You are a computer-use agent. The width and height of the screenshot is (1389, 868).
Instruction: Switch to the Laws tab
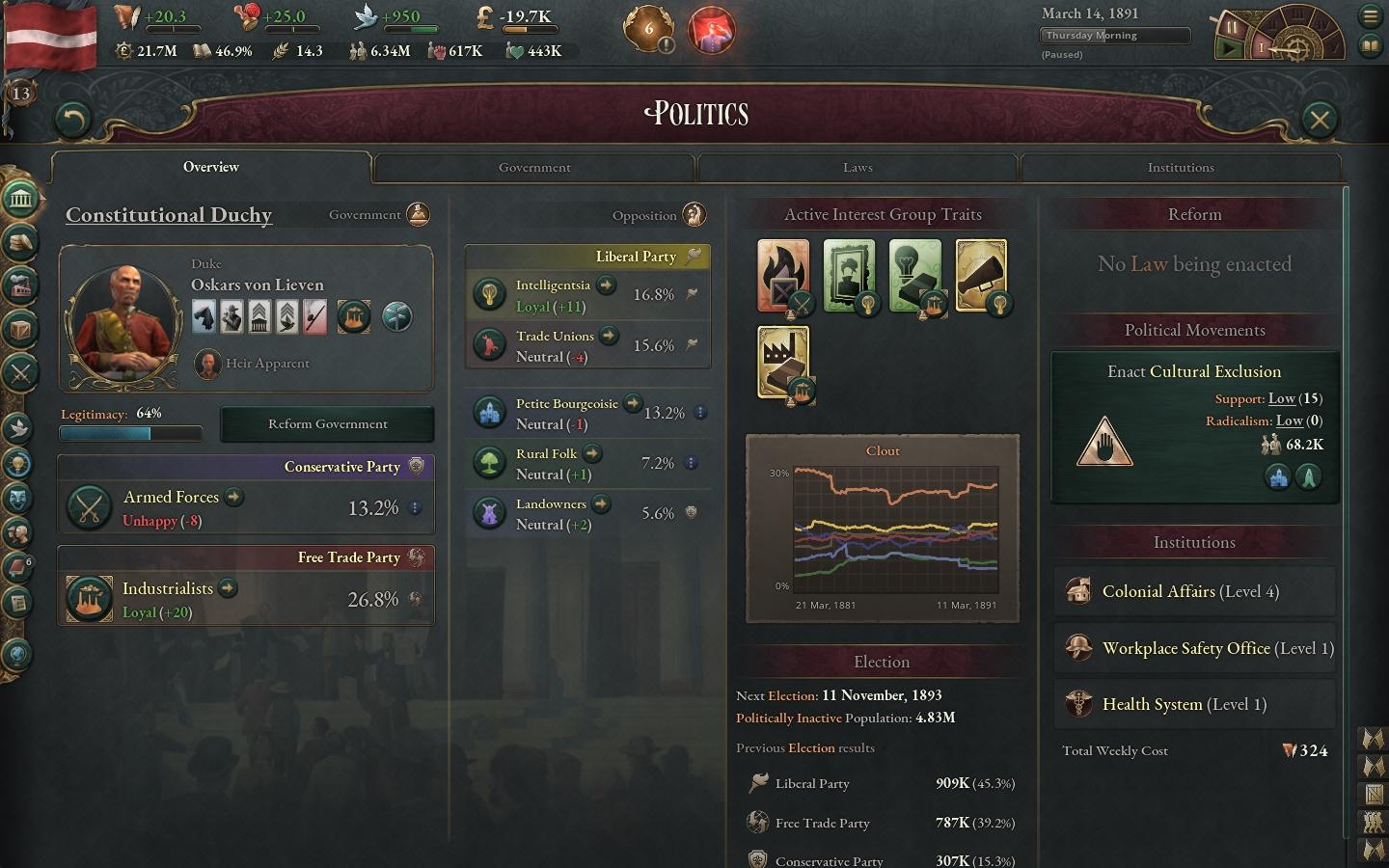[x=858, y=168]
